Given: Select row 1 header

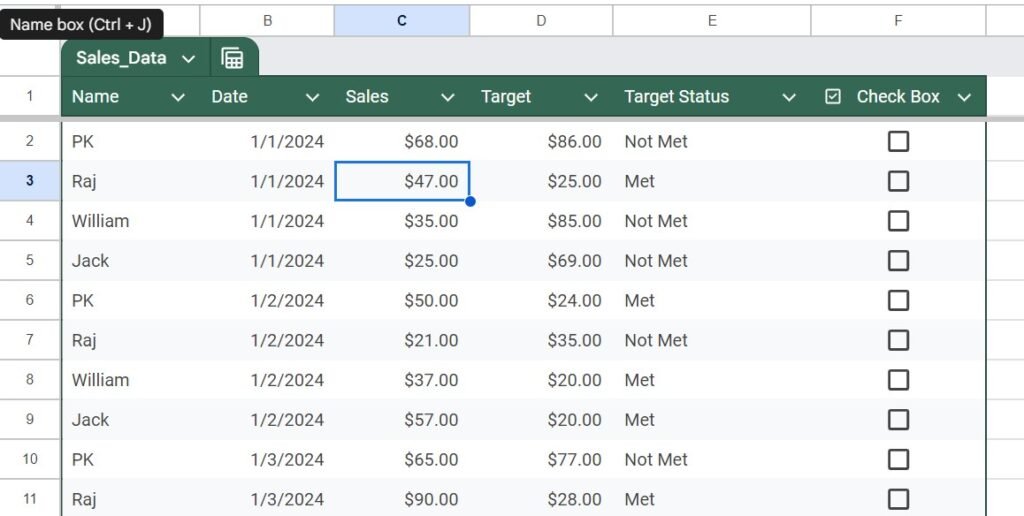Looking at the screenshot, I should coord(30,96).
